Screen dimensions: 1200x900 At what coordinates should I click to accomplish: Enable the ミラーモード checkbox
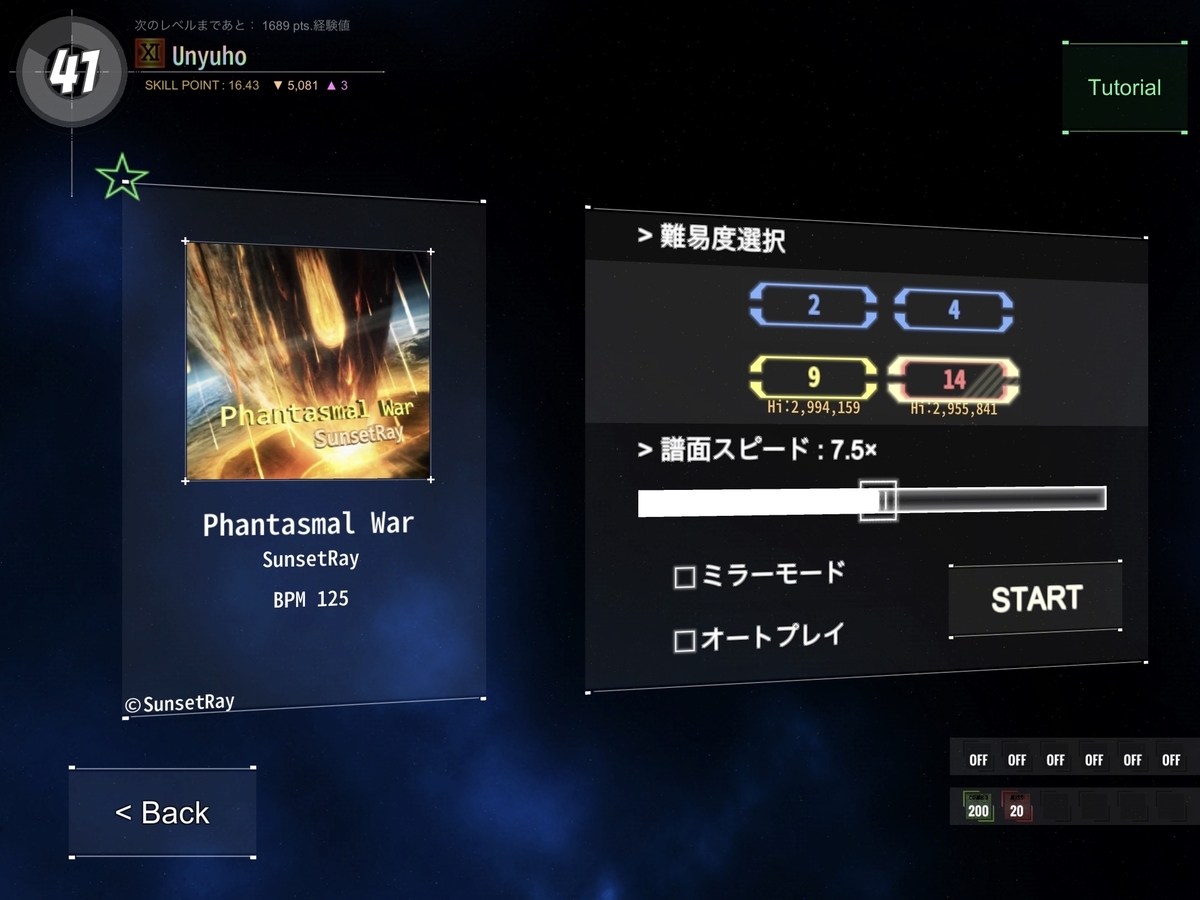click(685, 577)
